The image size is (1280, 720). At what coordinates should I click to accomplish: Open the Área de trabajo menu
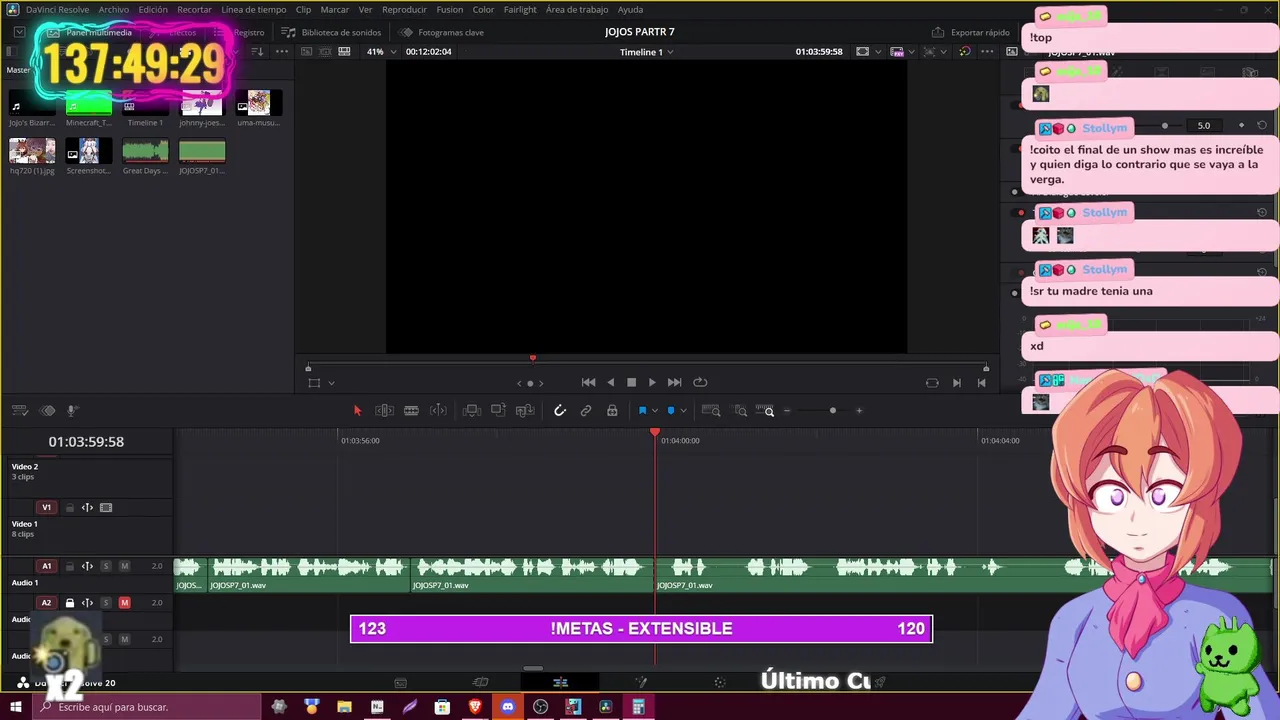pyautogui.click(x=577, y=10)
